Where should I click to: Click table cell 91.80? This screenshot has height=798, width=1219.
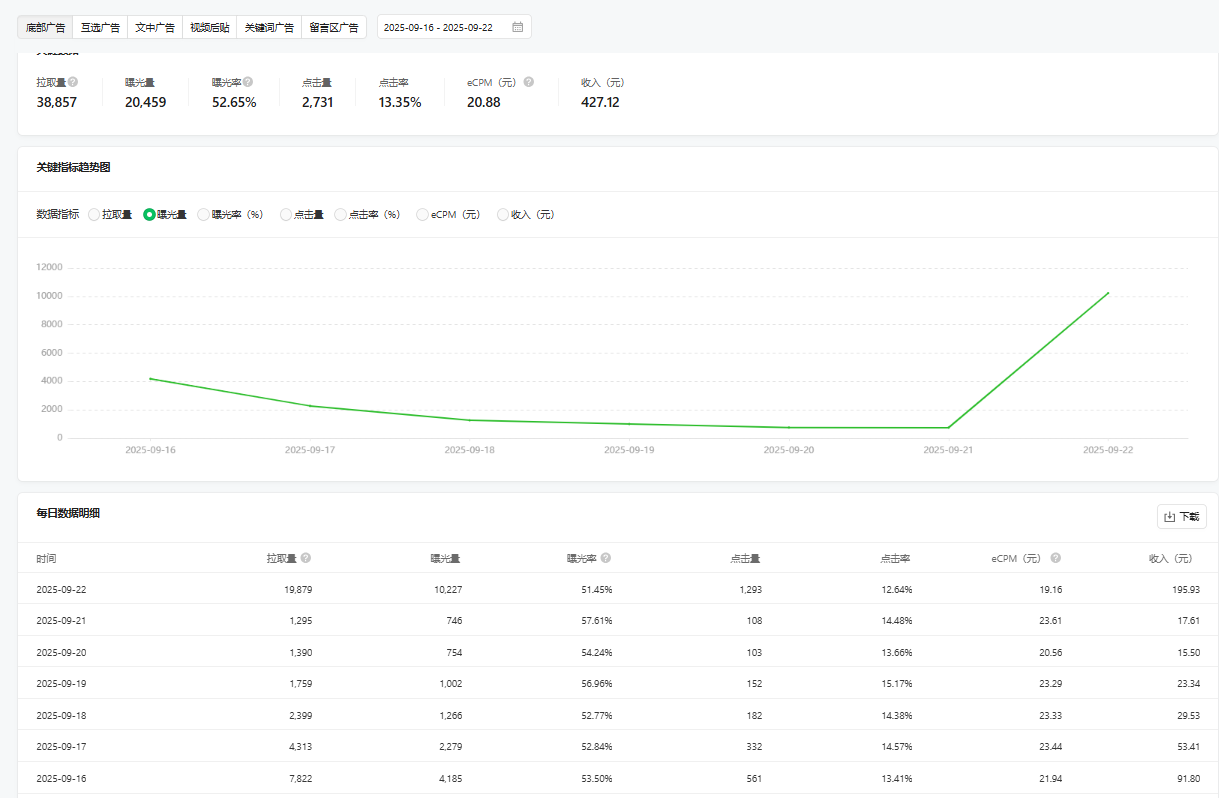pos(1188,778)
